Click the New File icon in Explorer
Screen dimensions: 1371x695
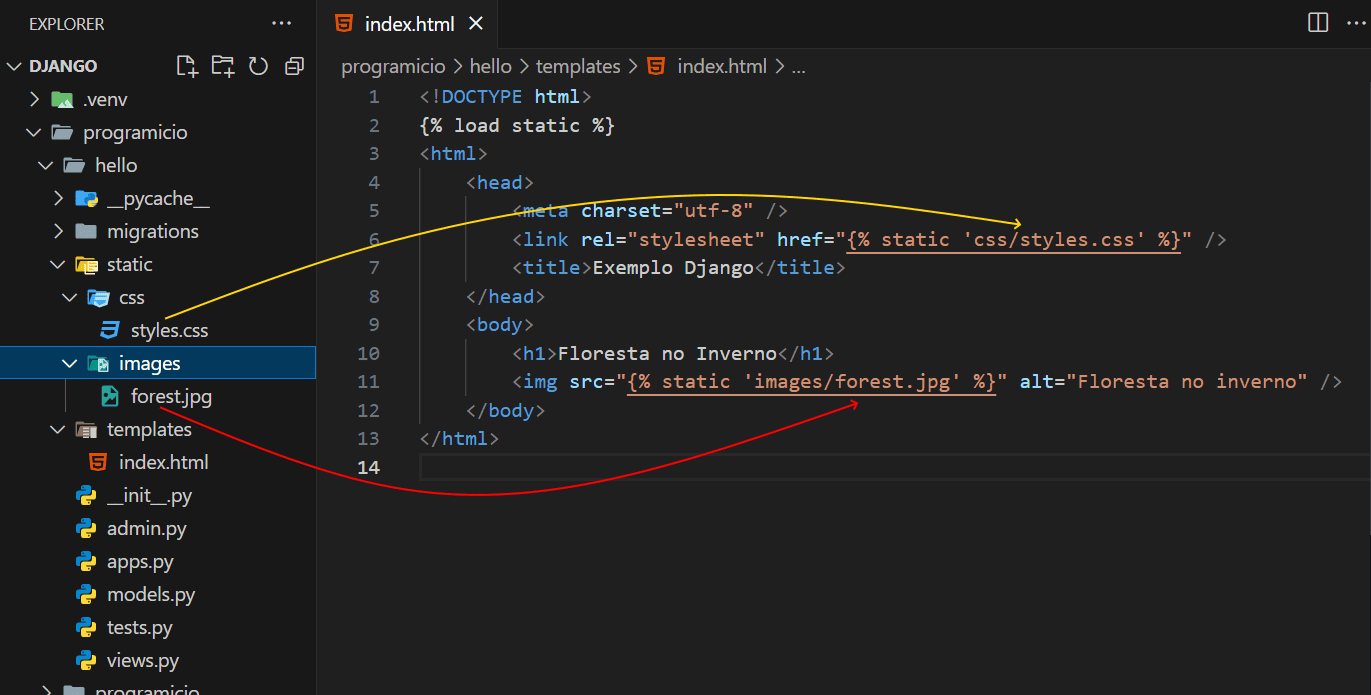click(x=187, y=66)
